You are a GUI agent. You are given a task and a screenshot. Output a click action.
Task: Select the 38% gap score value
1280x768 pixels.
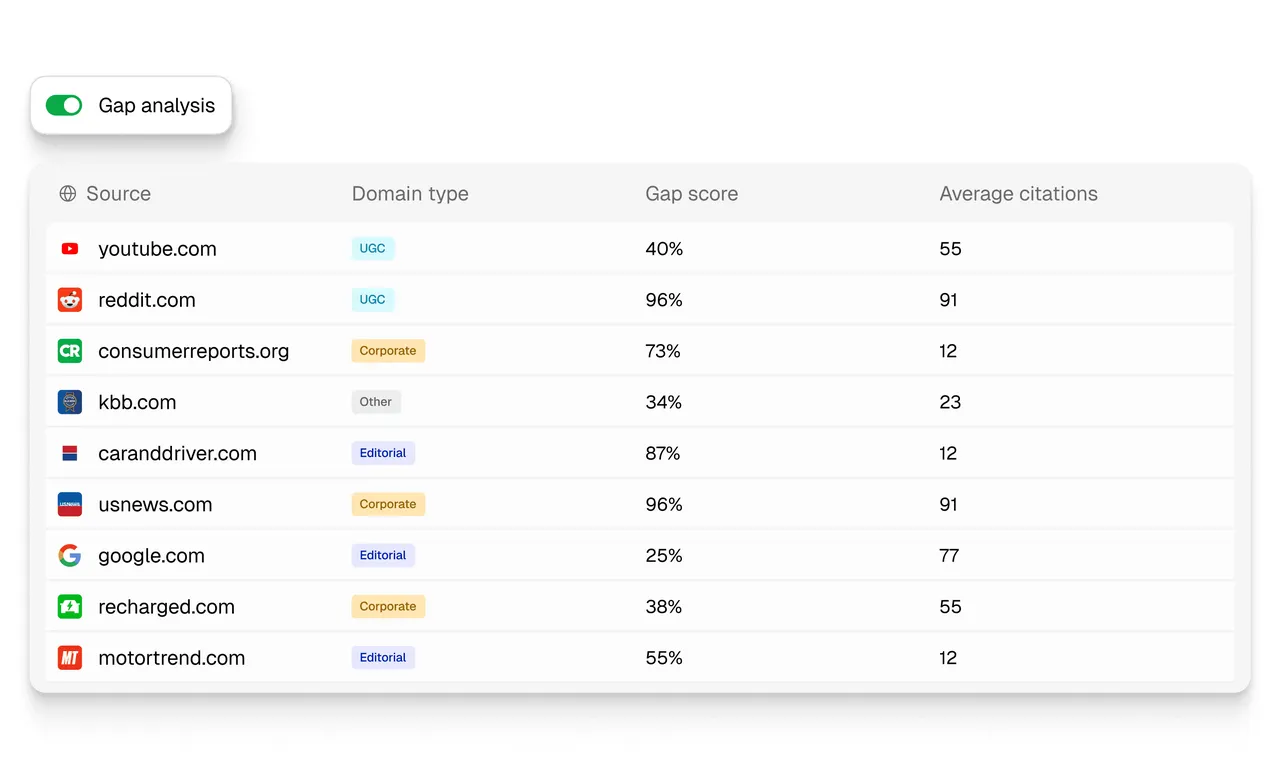[664, 607]
